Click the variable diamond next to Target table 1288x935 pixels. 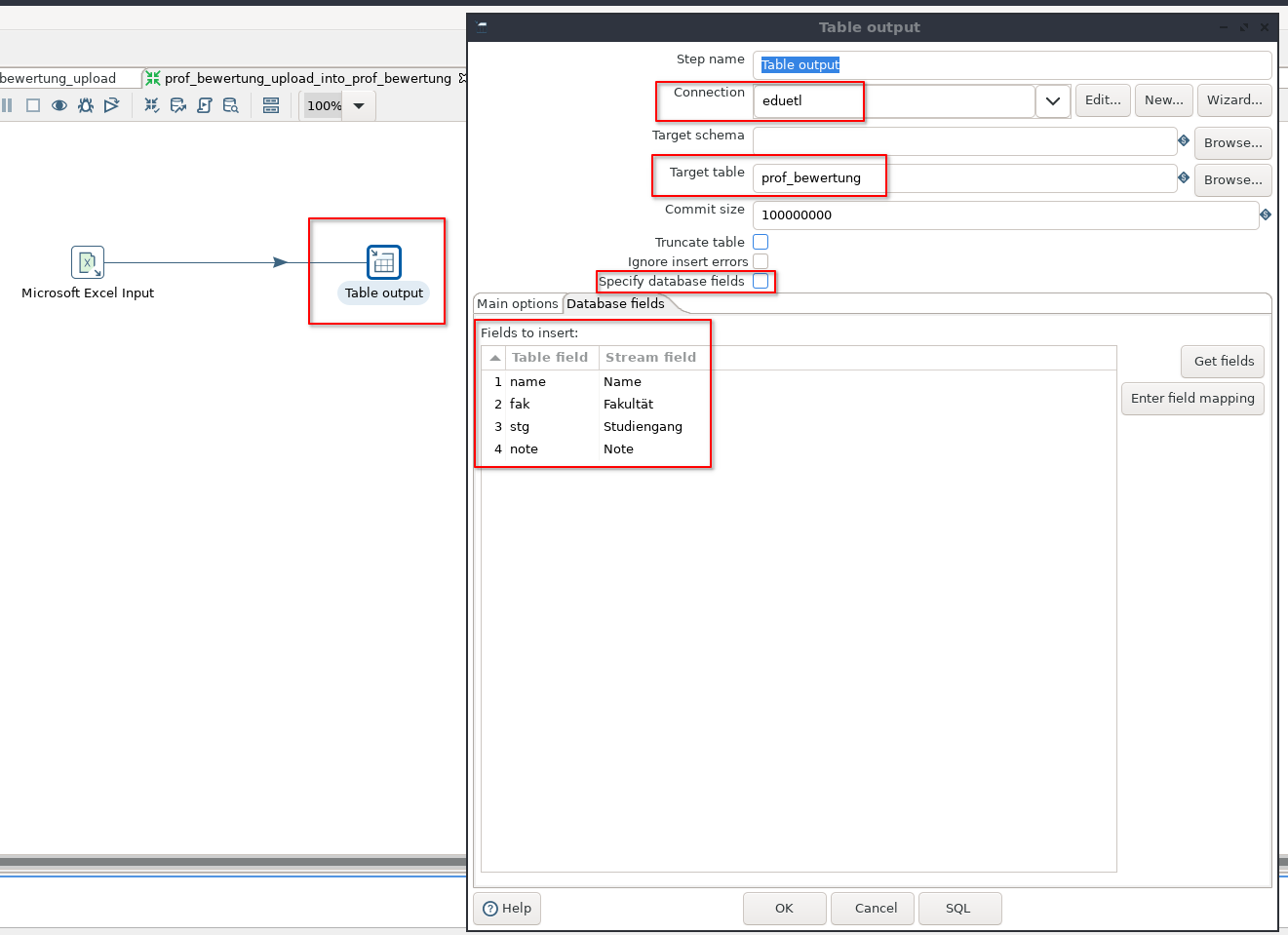(1184, 177)
